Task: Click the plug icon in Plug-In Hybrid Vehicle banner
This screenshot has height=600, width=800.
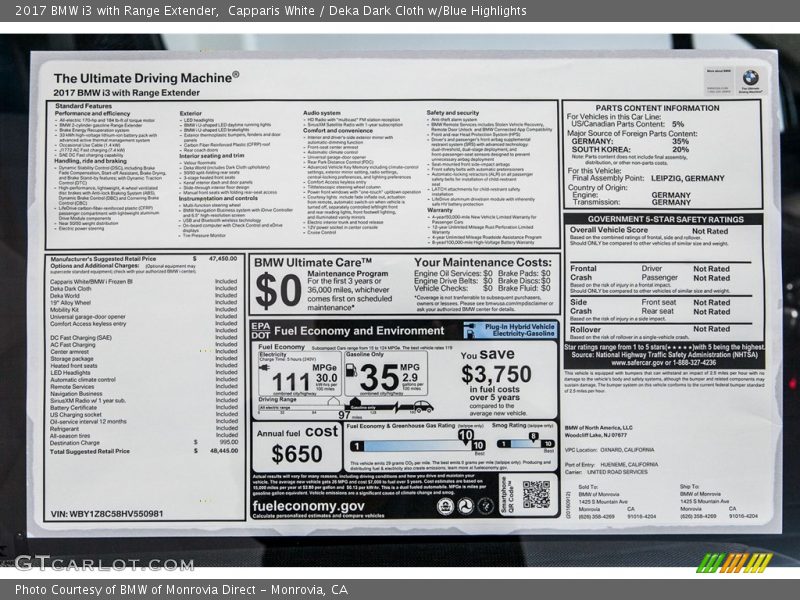Action: (x=467, y=330)
